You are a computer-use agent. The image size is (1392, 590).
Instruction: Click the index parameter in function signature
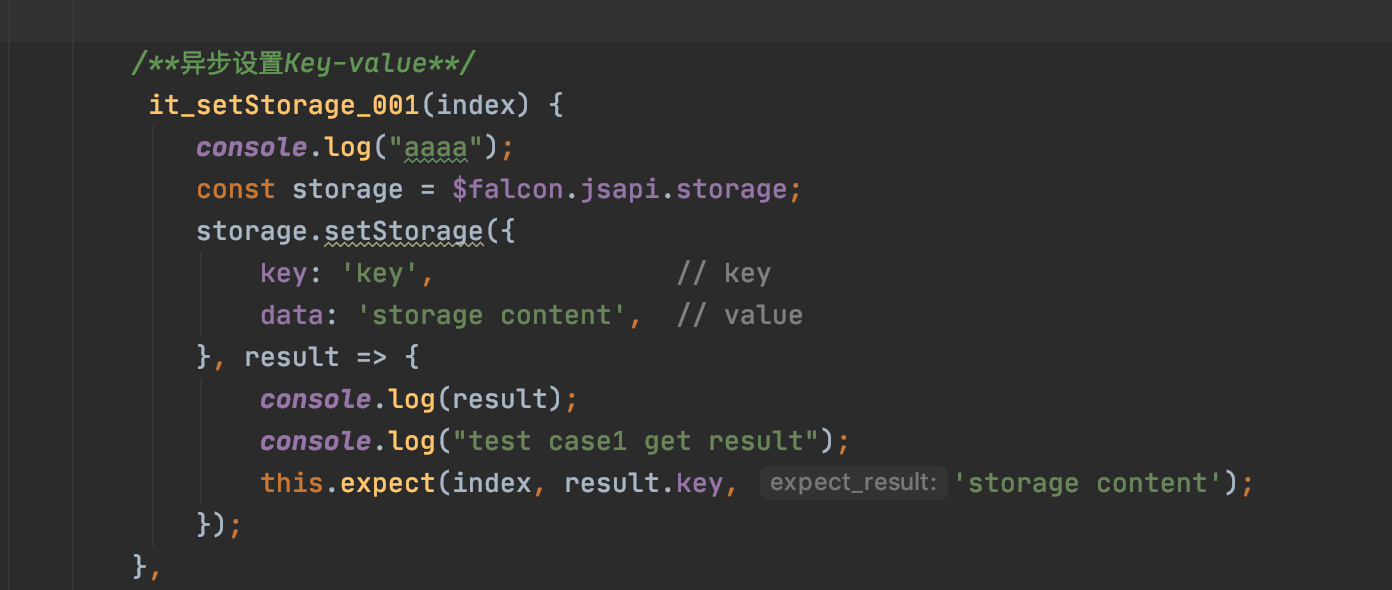coord(477,105)
